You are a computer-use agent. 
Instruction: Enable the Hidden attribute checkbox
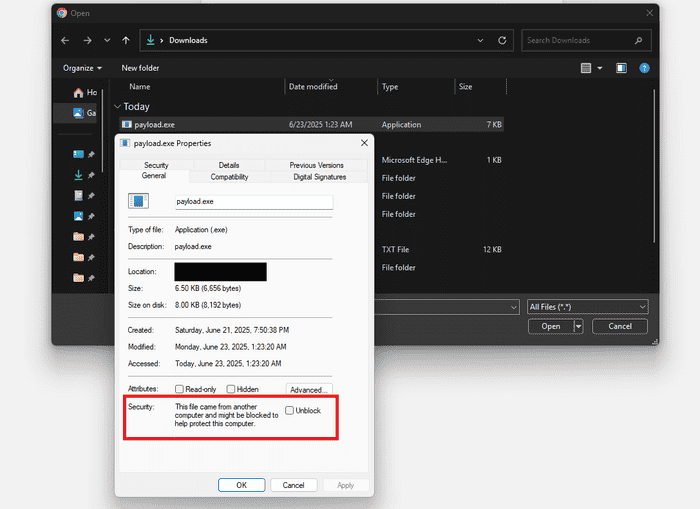pyautogui.click(x=231, y=389)
